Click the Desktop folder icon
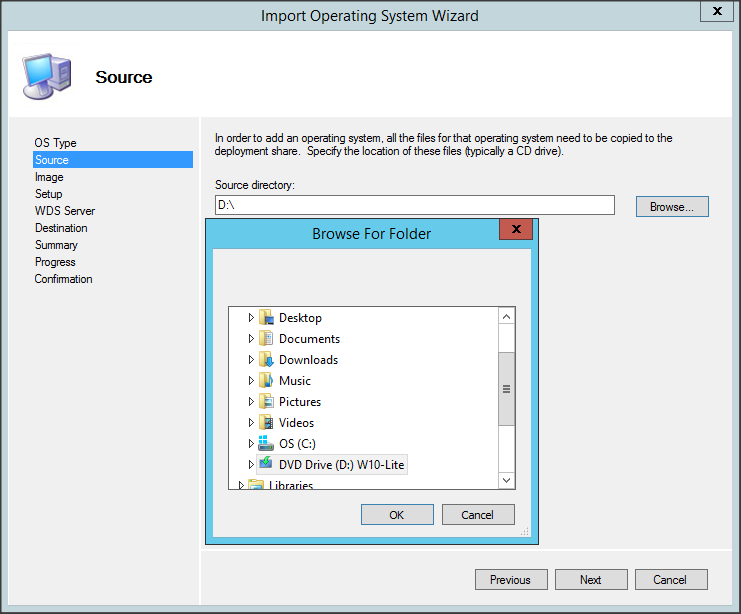Viewport: 741px width, 614px height. pyautogui.click(x=266, y=317)
